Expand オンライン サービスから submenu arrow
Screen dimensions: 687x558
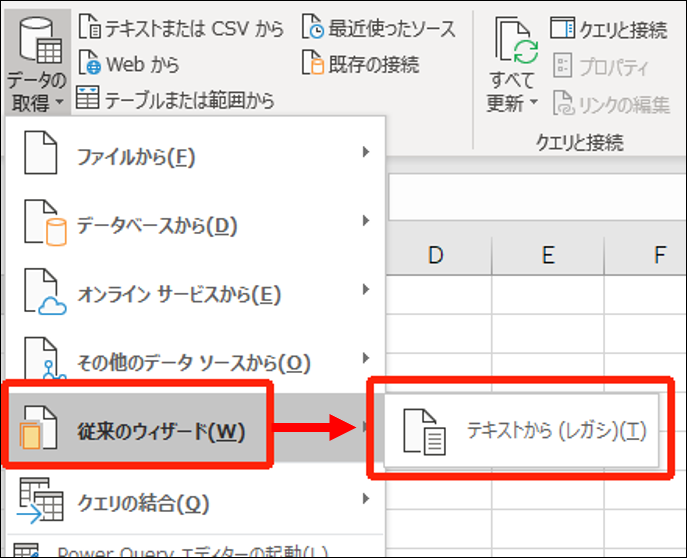coord(366,290)
